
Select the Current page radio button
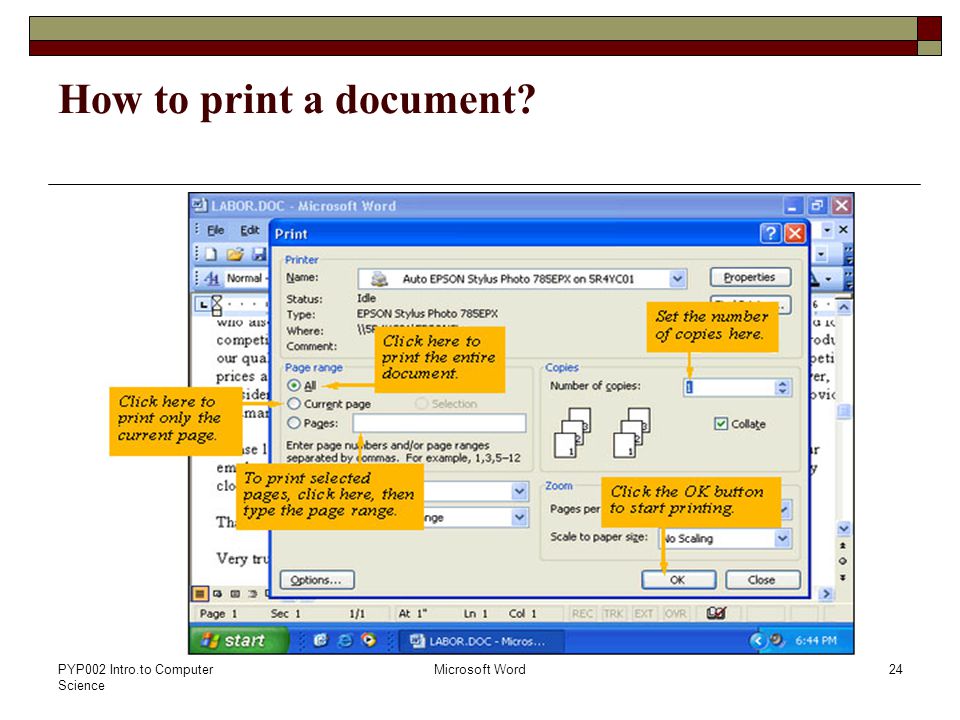point(294,404)
